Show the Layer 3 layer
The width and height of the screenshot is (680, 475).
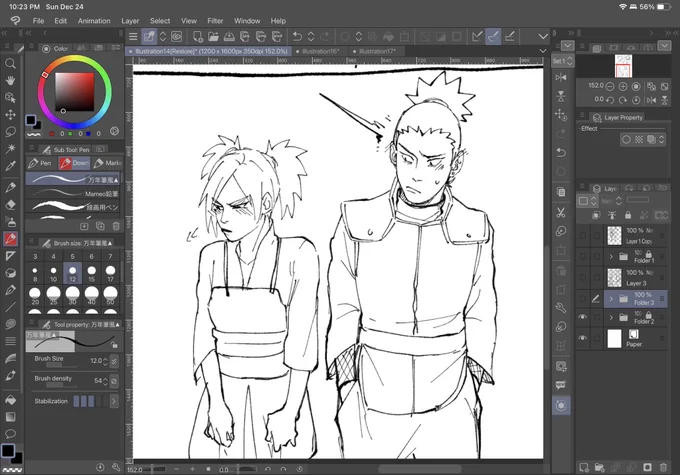582,277
